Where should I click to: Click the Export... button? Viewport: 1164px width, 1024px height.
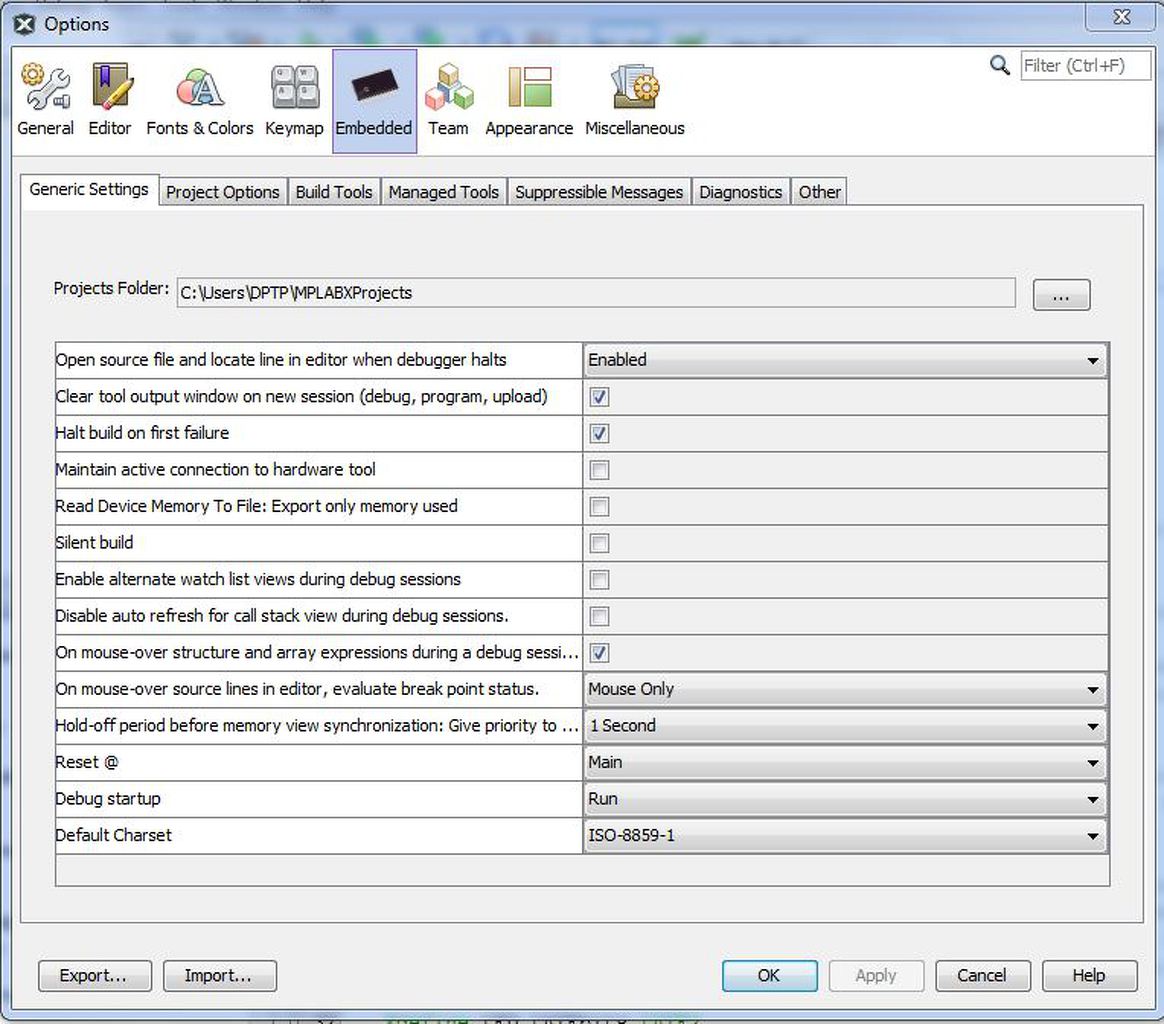(x=94, y=976)
